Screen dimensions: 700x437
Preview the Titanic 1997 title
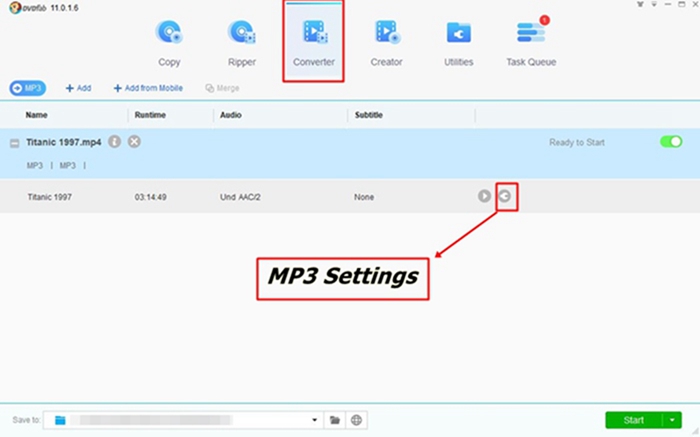(484, 197)
